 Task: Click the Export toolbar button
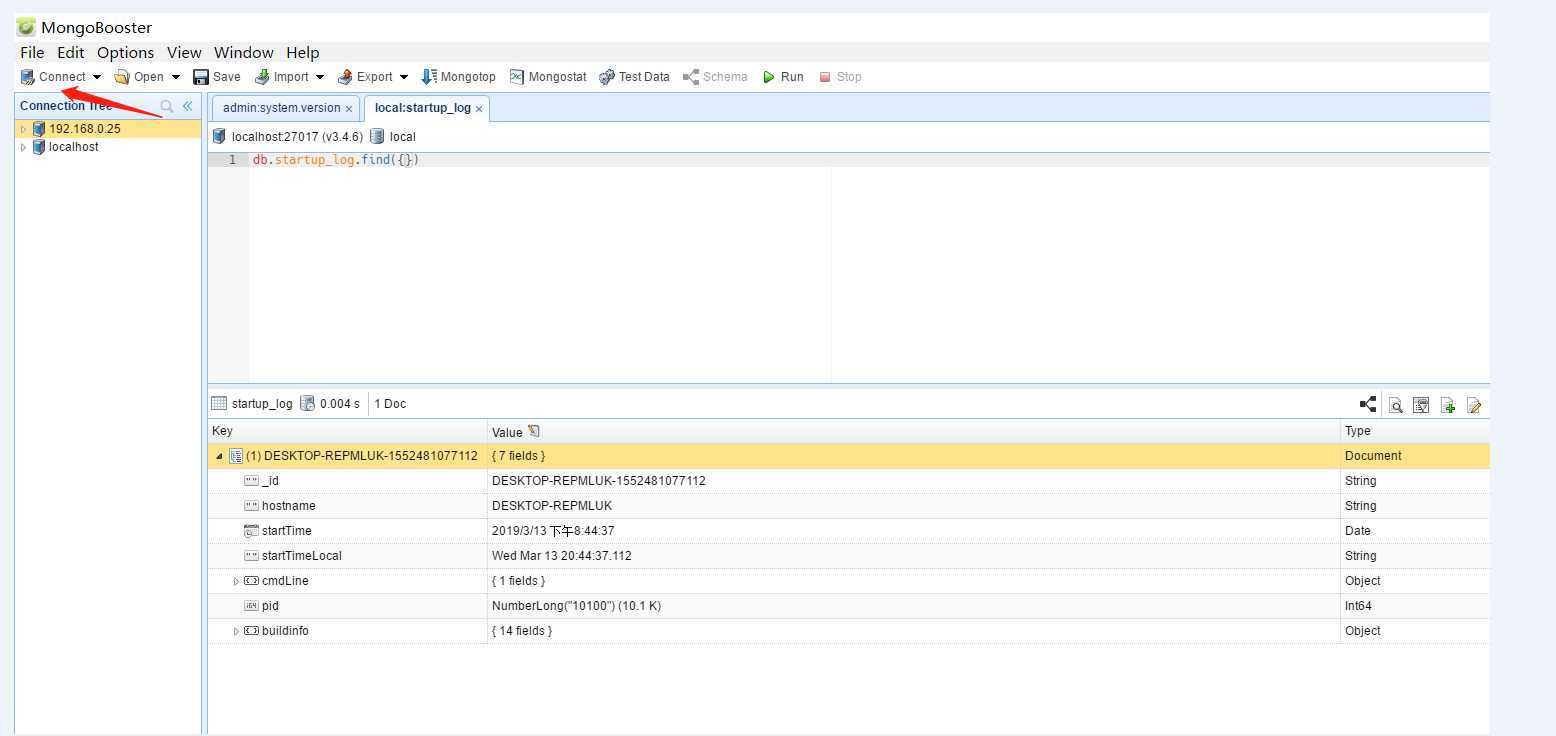tap(365, 77)
